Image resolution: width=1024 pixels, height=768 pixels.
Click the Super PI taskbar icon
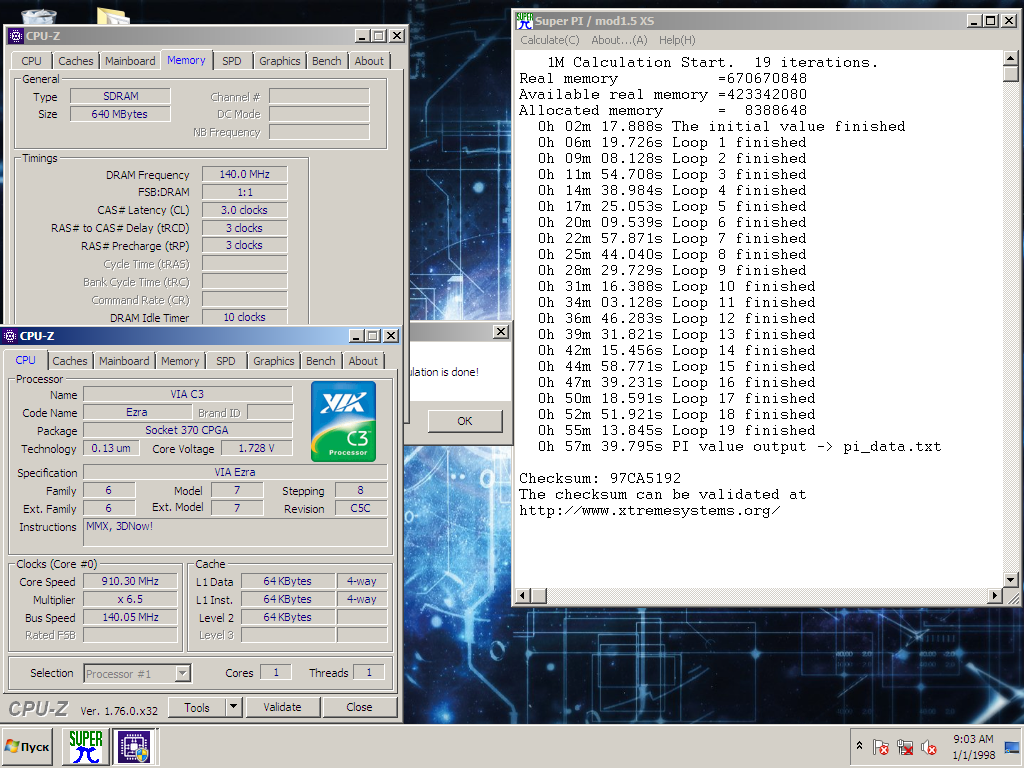[86, 746]
